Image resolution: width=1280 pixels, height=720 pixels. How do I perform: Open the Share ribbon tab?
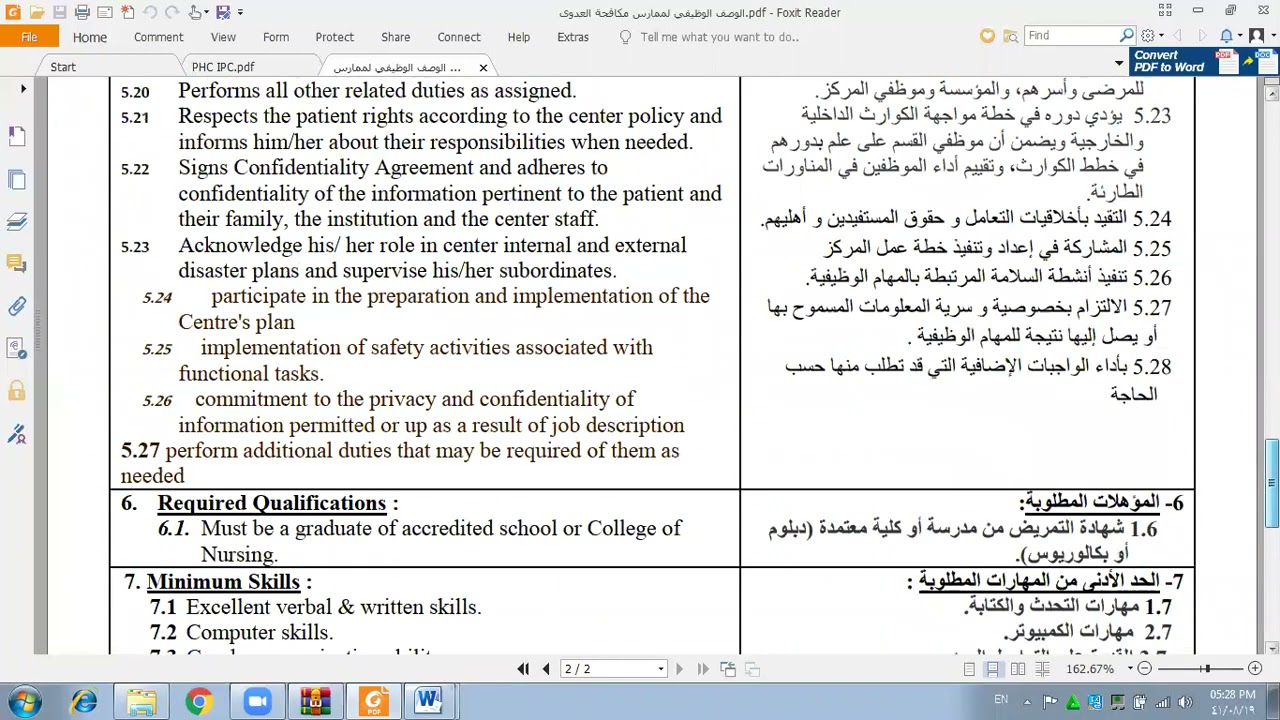click(x=395, y=37)
